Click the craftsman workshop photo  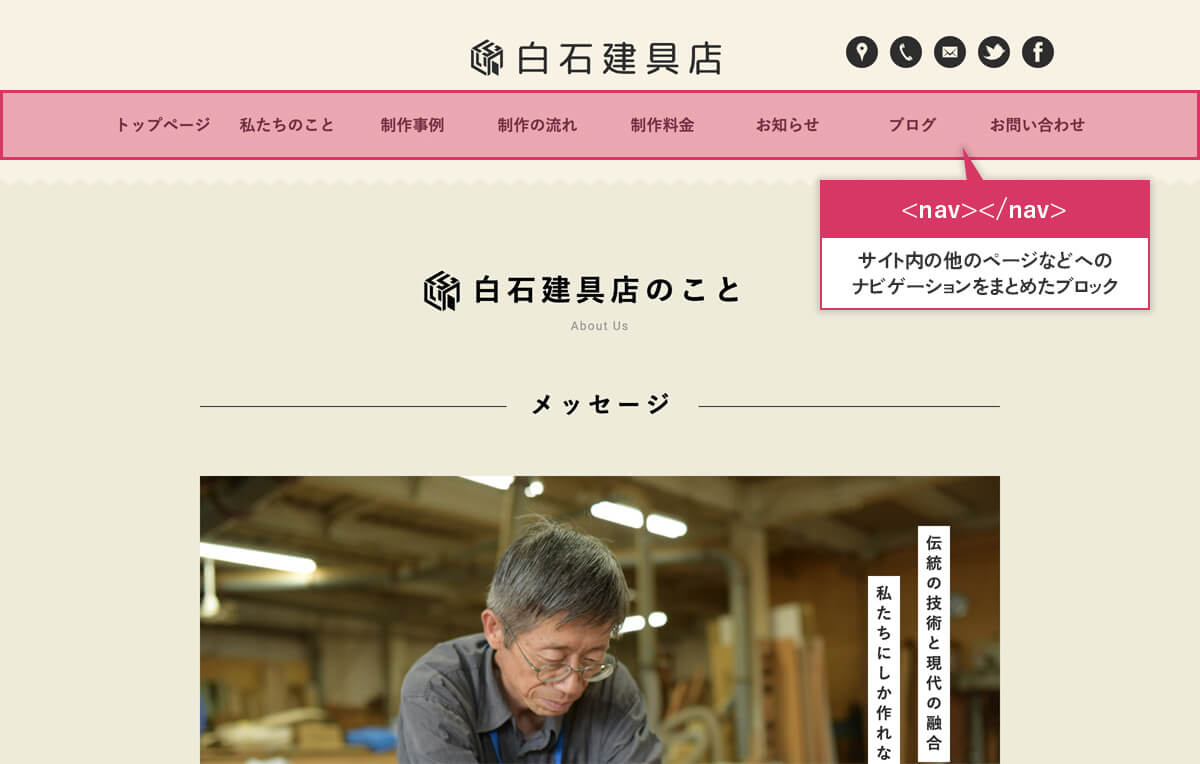[x=600, y=620]
